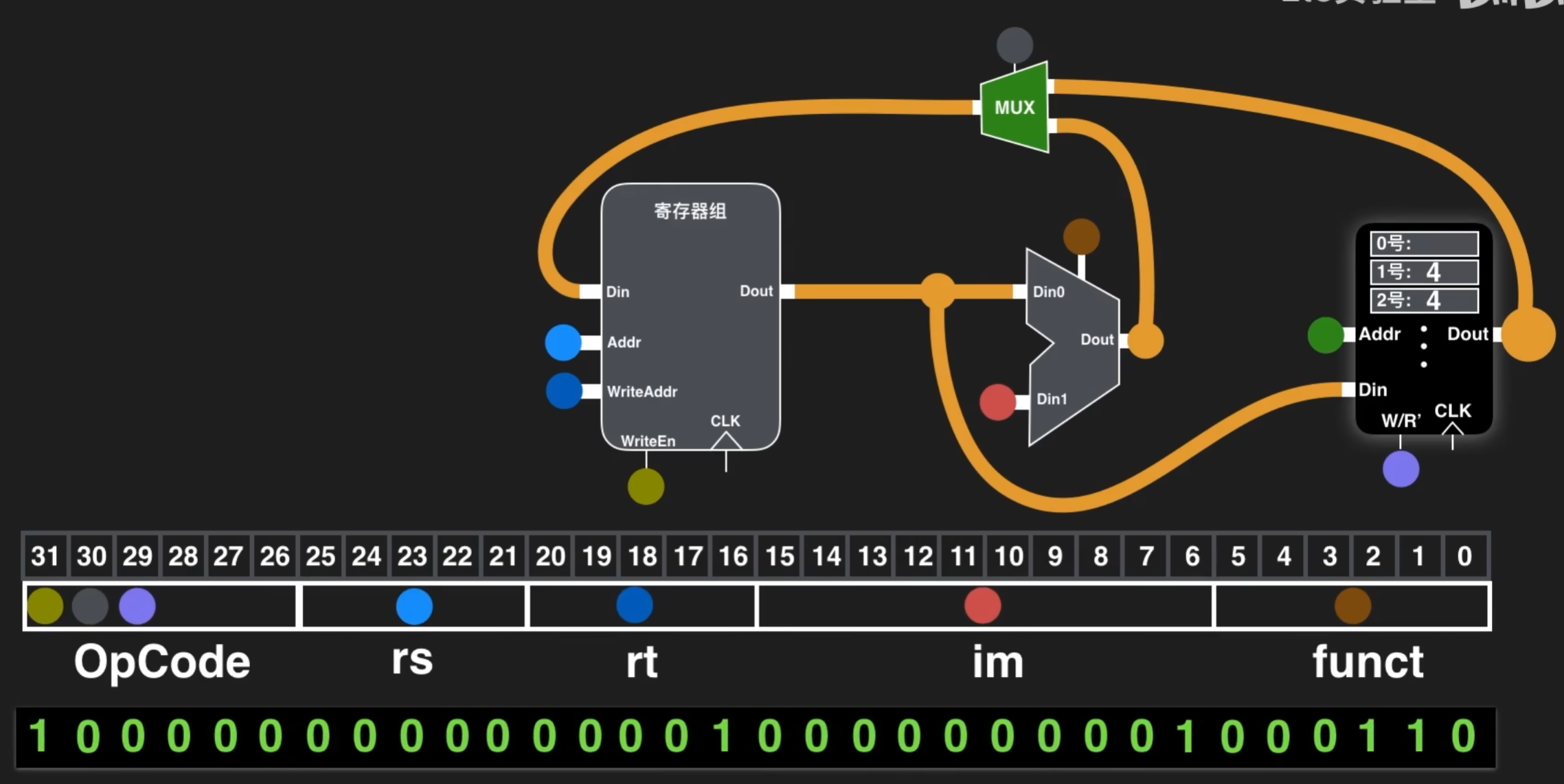Click the 寄存器组 register file block
Image resolution: width=1564 pixels, height=784 pixels.
pyautogui.click(x=690, y=316)
